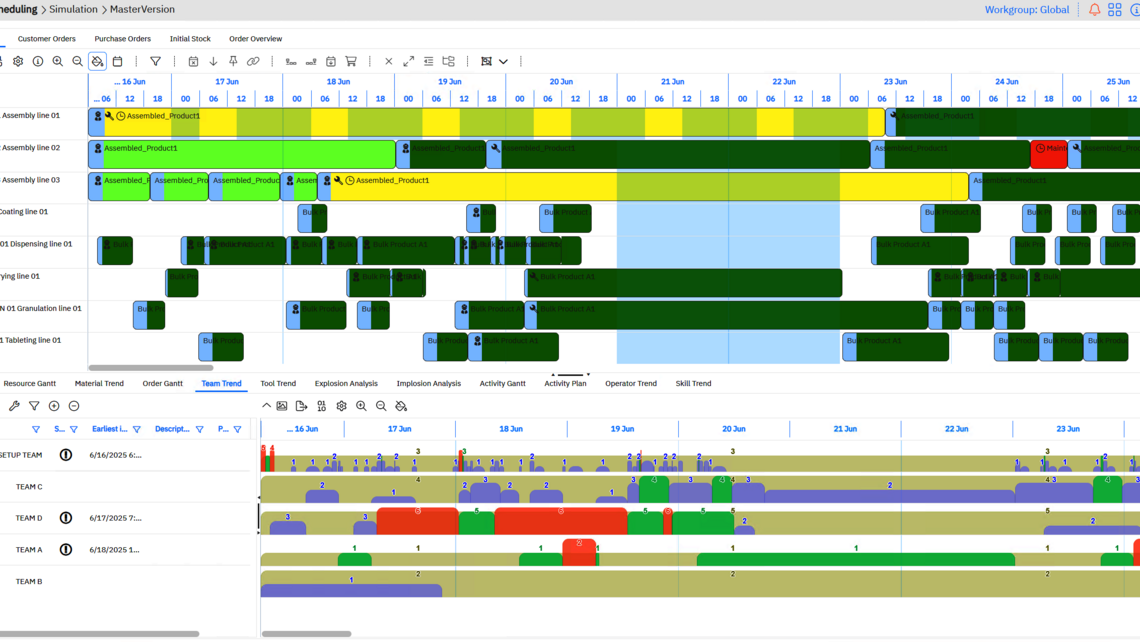Click the filter funnel icon in top toolbar

(x=155, y=62)
